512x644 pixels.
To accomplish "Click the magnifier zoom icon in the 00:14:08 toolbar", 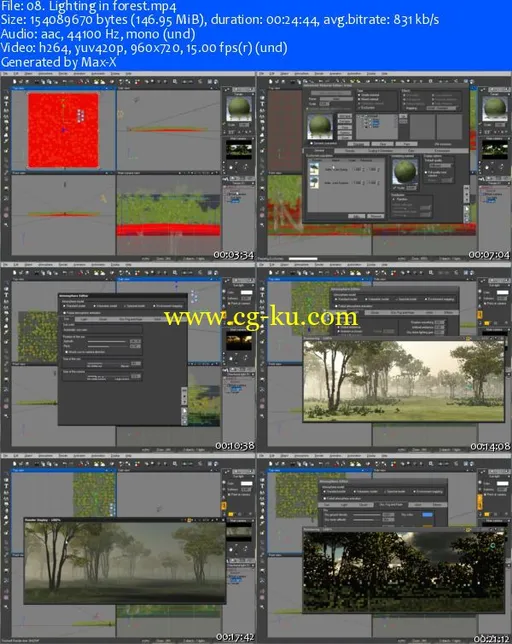I will click(x=431, y=272).
